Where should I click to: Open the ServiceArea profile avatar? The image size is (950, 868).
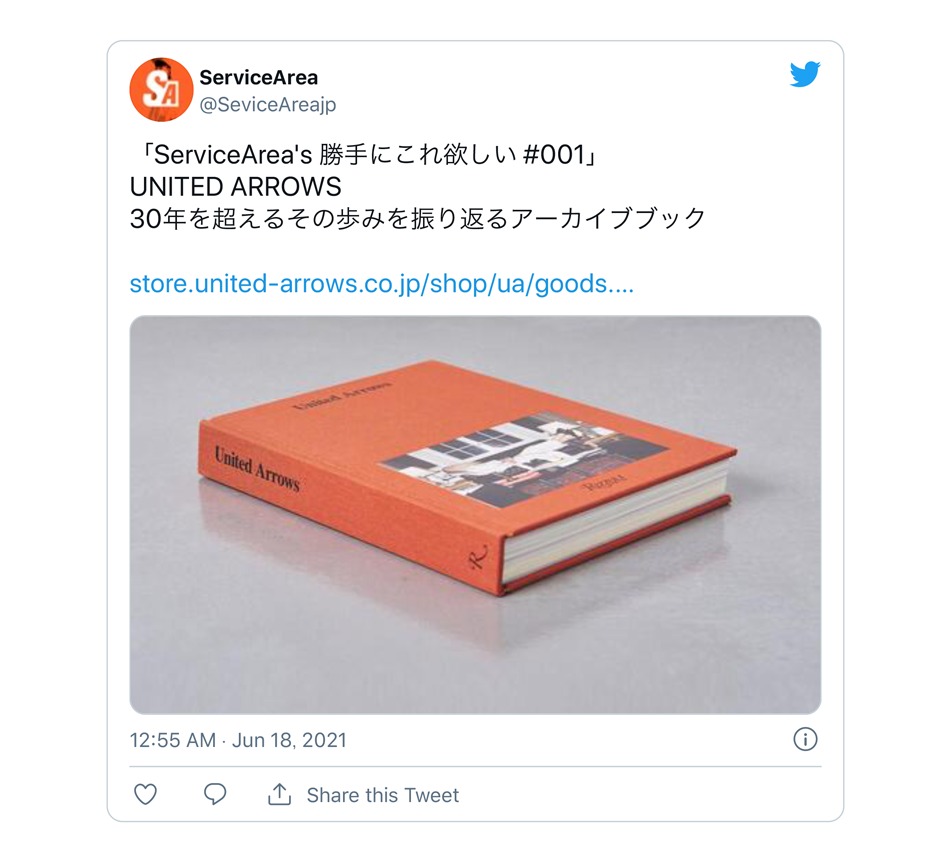(161, 90)
